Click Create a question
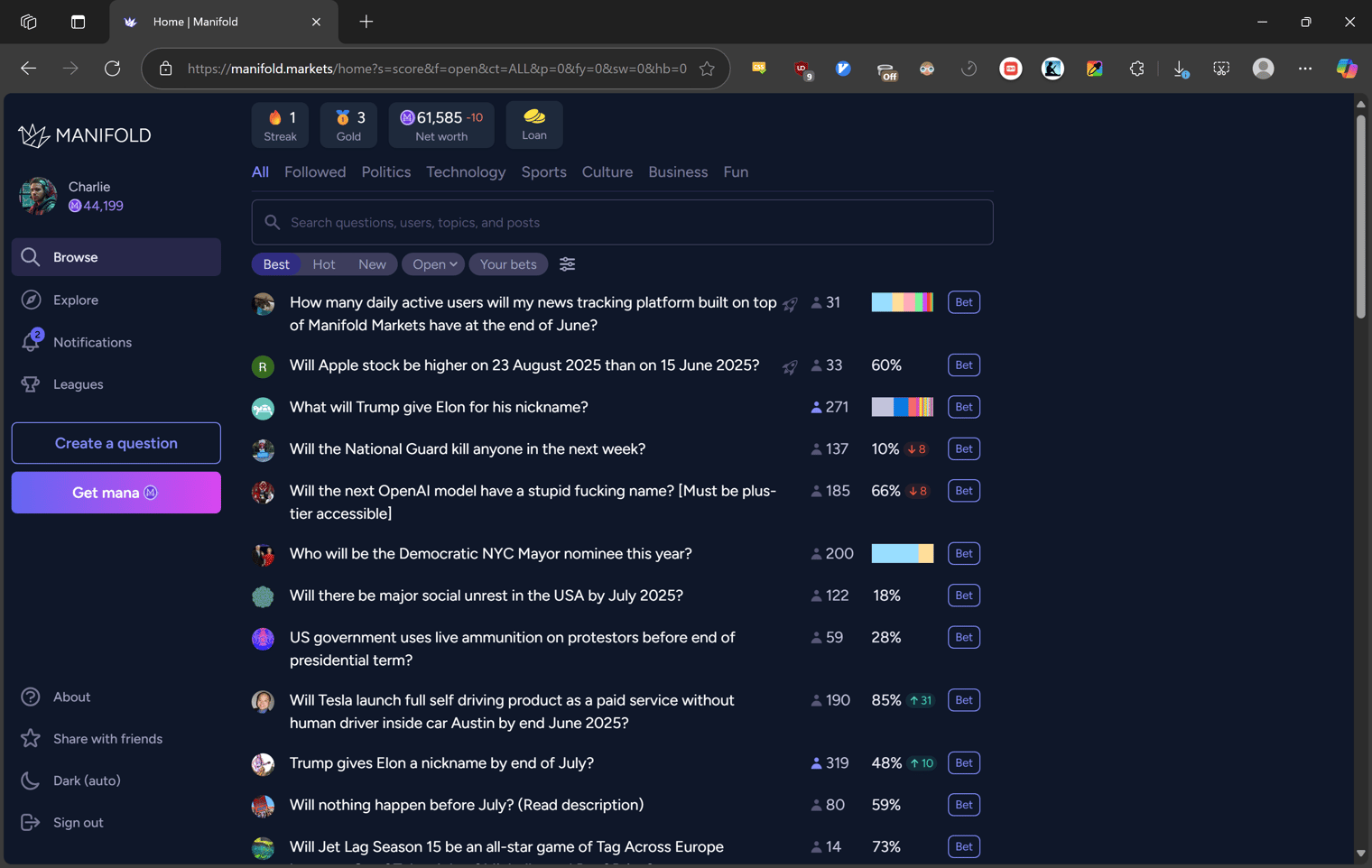 click(116, 443)
